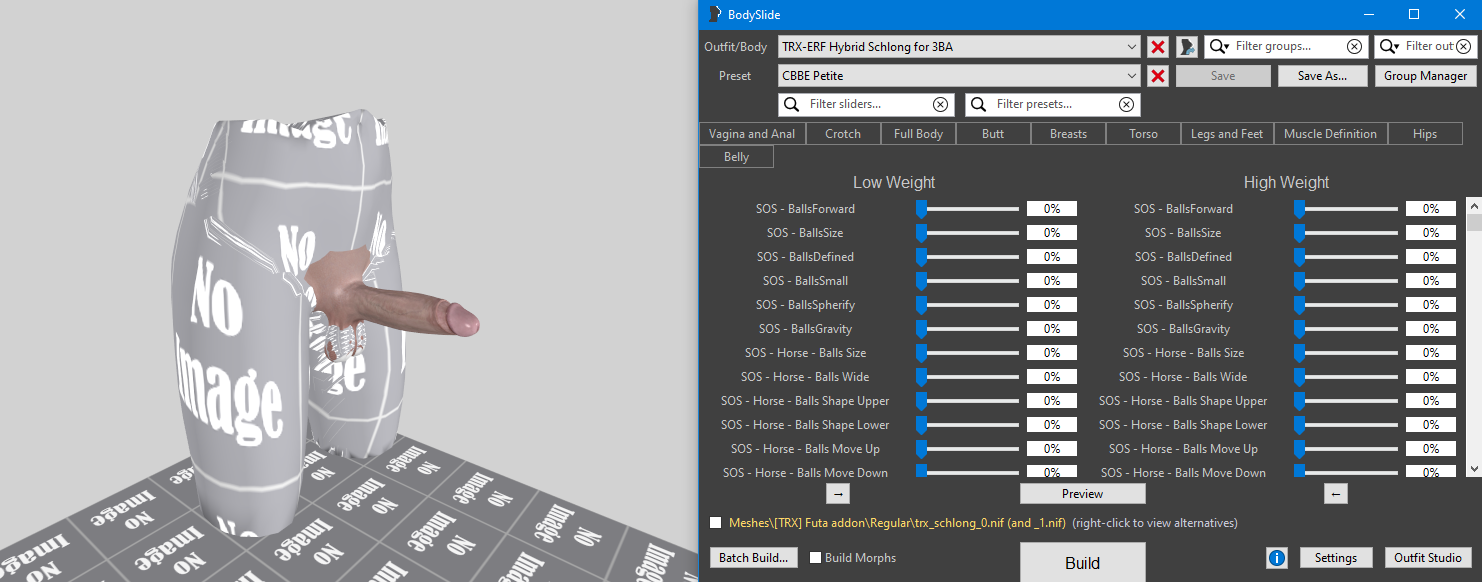Image resolution: width=1482 pixels, height=582 pixels.
Task: Clear the Filter presets field
Action: click(x=1126, y=104)
